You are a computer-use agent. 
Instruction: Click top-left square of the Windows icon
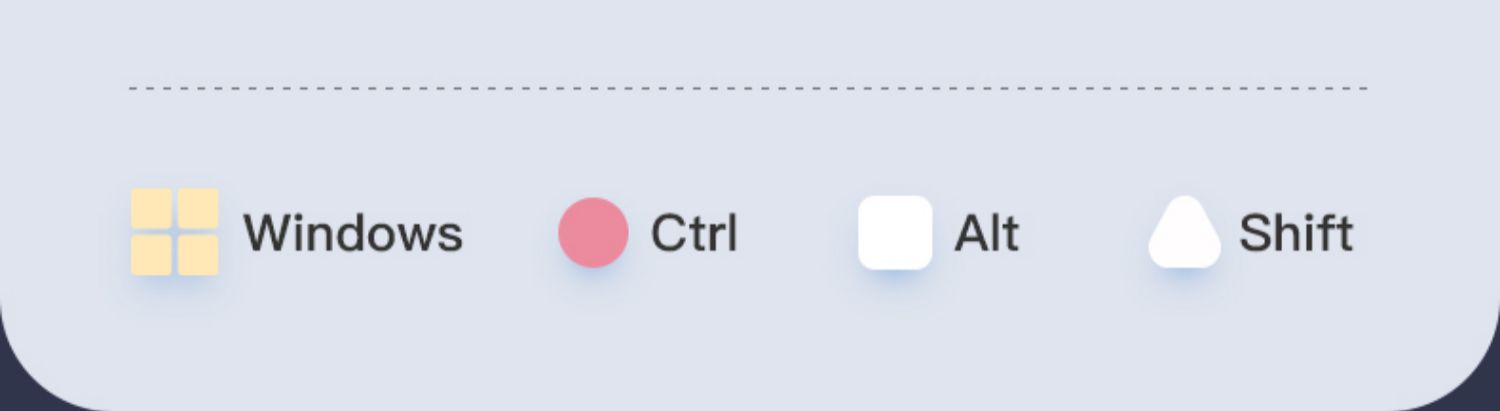click(x=153, y=209)
